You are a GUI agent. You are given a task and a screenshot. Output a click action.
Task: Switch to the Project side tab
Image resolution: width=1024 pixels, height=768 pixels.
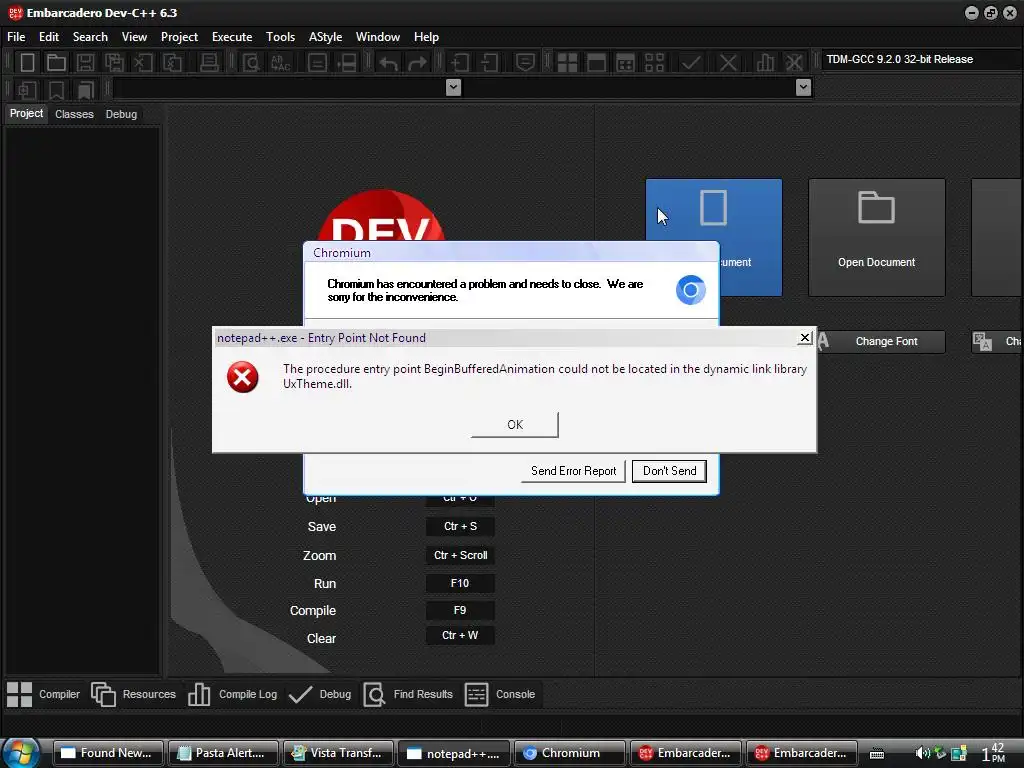pos(26,114)
